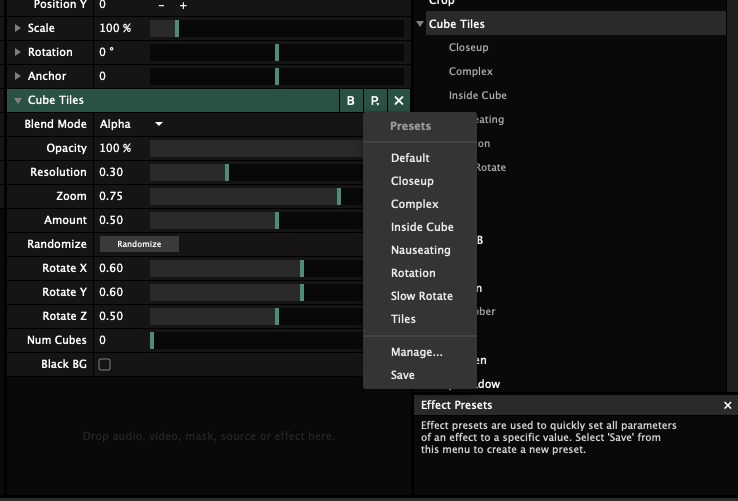Expand the Rotation parameter

coord(17,52)
